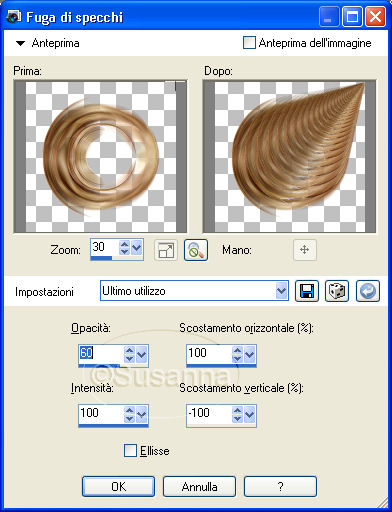Select the Mano pan hand icon

coord(305,250)
